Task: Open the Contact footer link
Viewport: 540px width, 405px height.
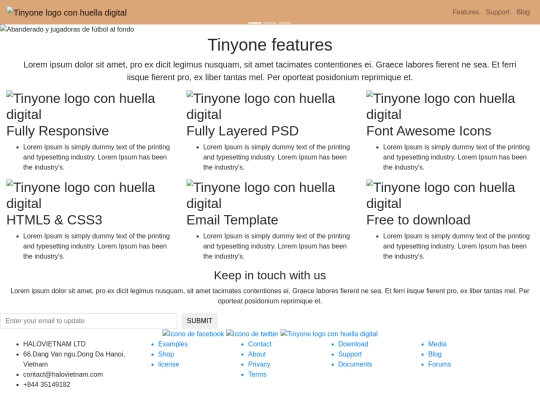Action: (x=260, y=344)
